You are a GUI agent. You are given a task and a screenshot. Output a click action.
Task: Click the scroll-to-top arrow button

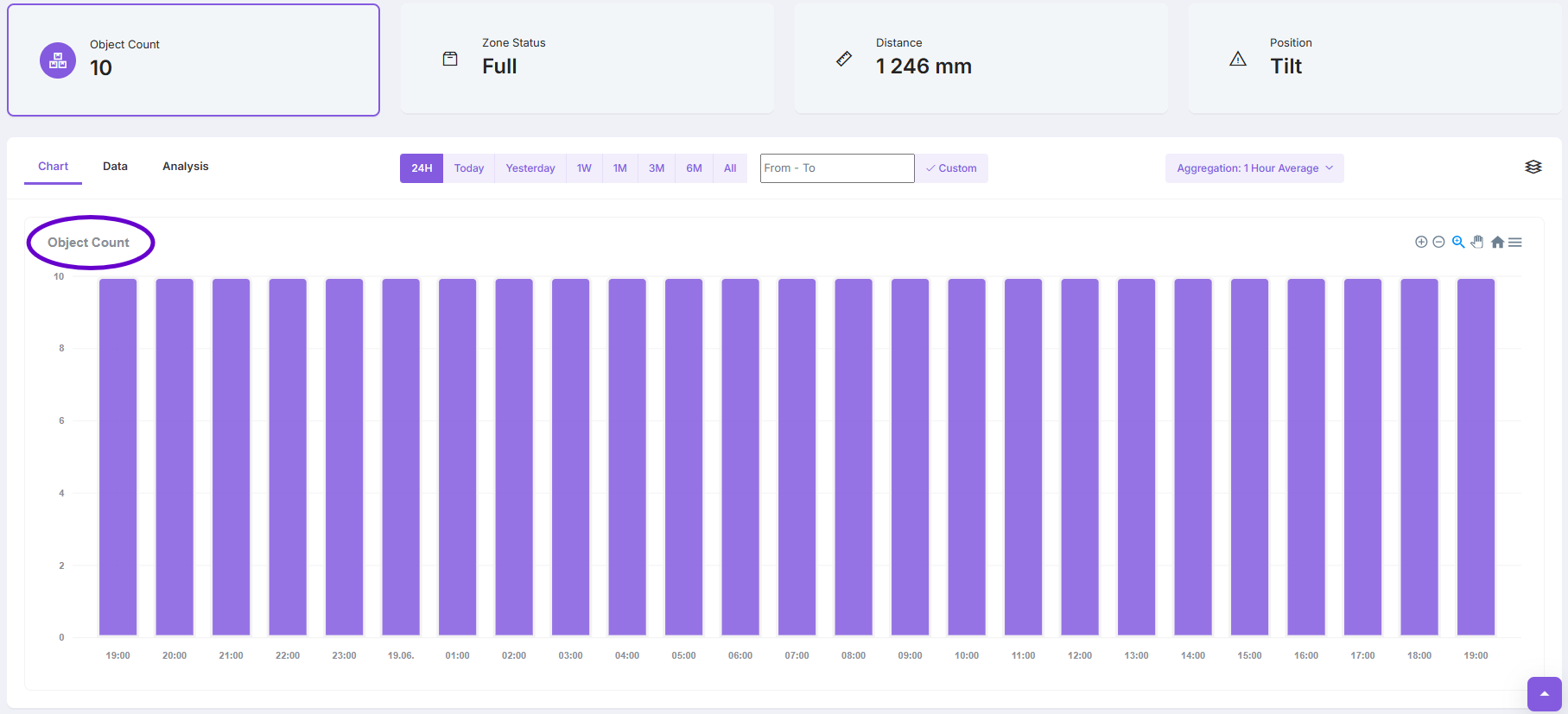[1544, 693]
